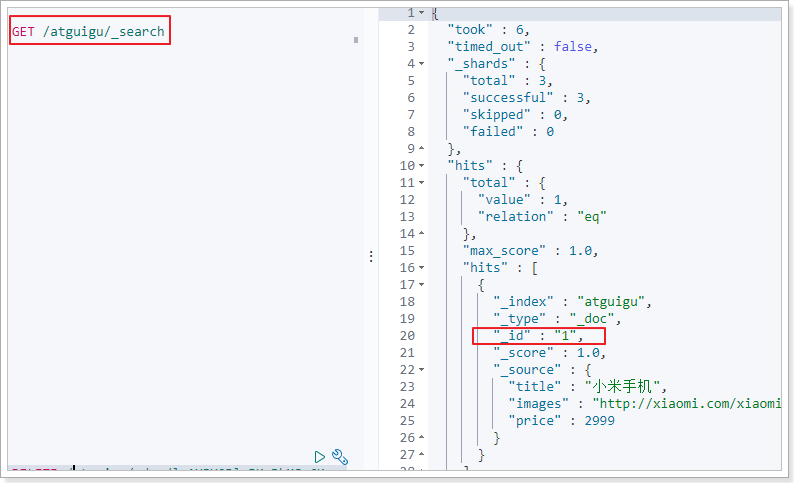
Task: Collapse the "hits" array on line 16
Action: (421, 268)
